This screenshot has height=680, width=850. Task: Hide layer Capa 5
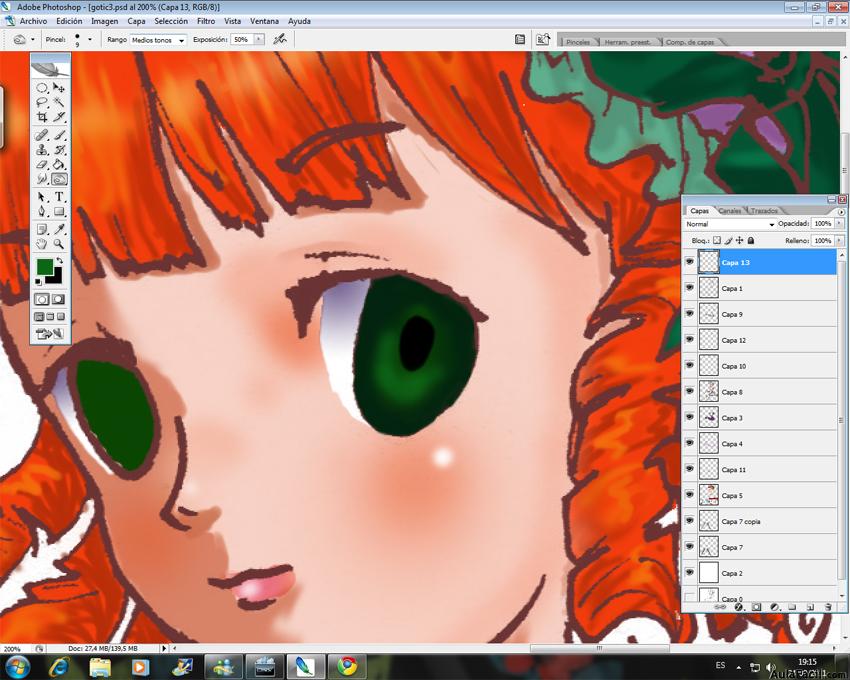click(690, 495)
